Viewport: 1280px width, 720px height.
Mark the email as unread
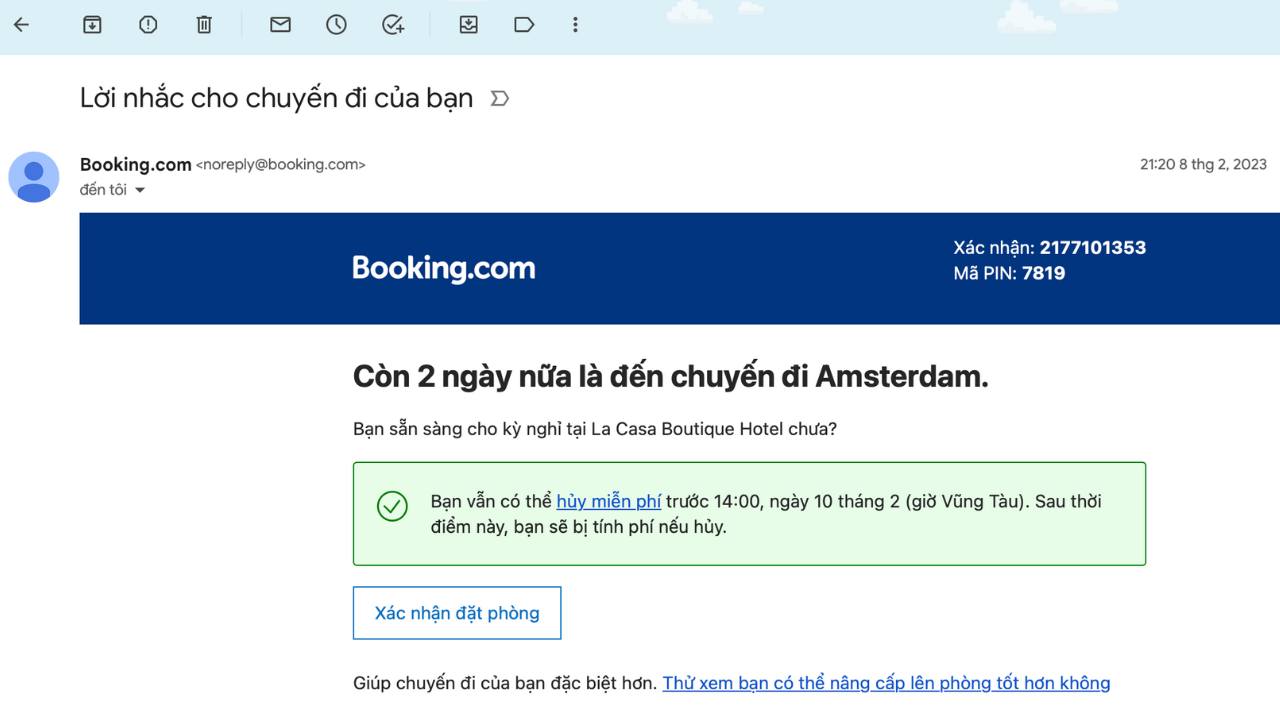pyautogui.click(x=280, y=24)
